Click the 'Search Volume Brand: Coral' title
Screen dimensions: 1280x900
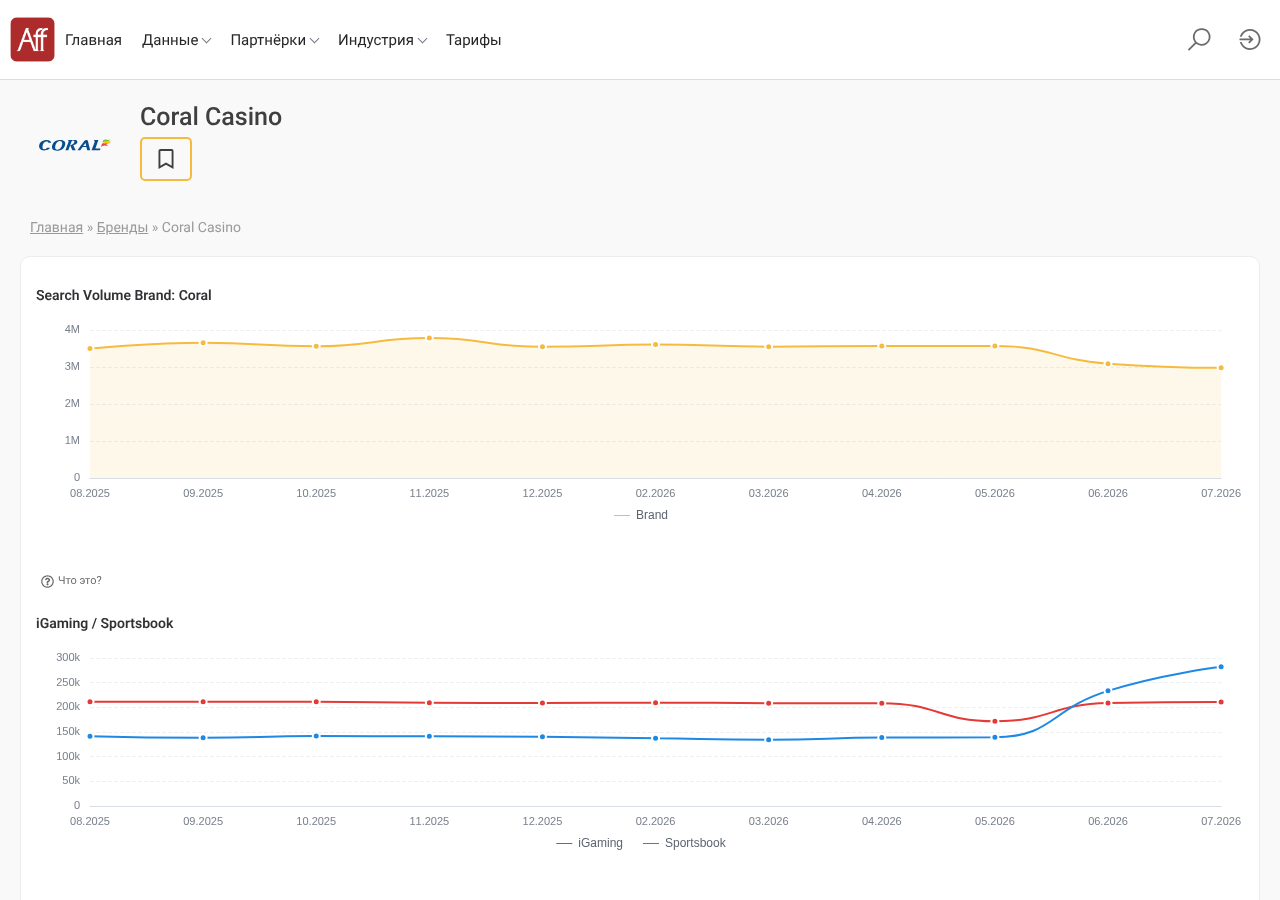coord(124,295)
